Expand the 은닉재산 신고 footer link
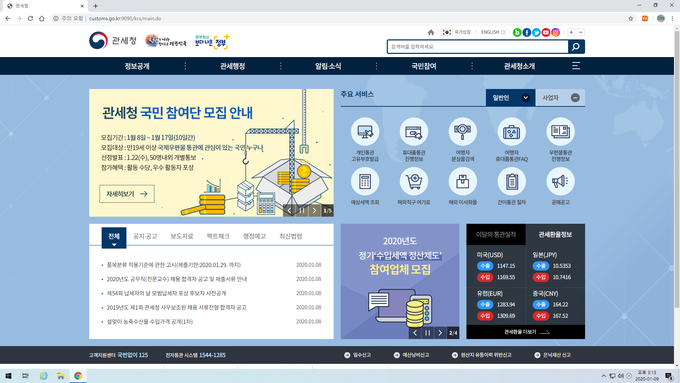Image resolution: width=680 pixels, height=383 pixels. 553,355
